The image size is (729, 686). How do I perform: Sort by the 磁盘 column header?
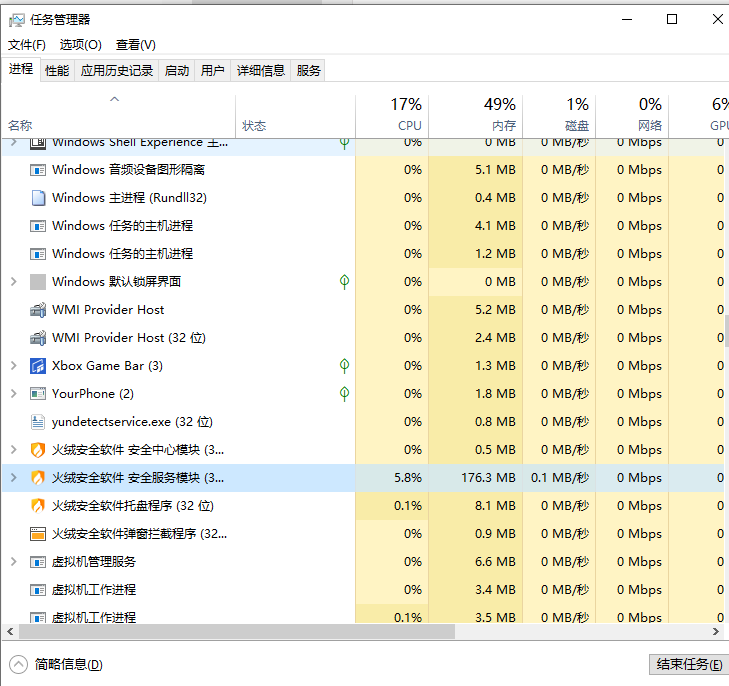[559, 116]
